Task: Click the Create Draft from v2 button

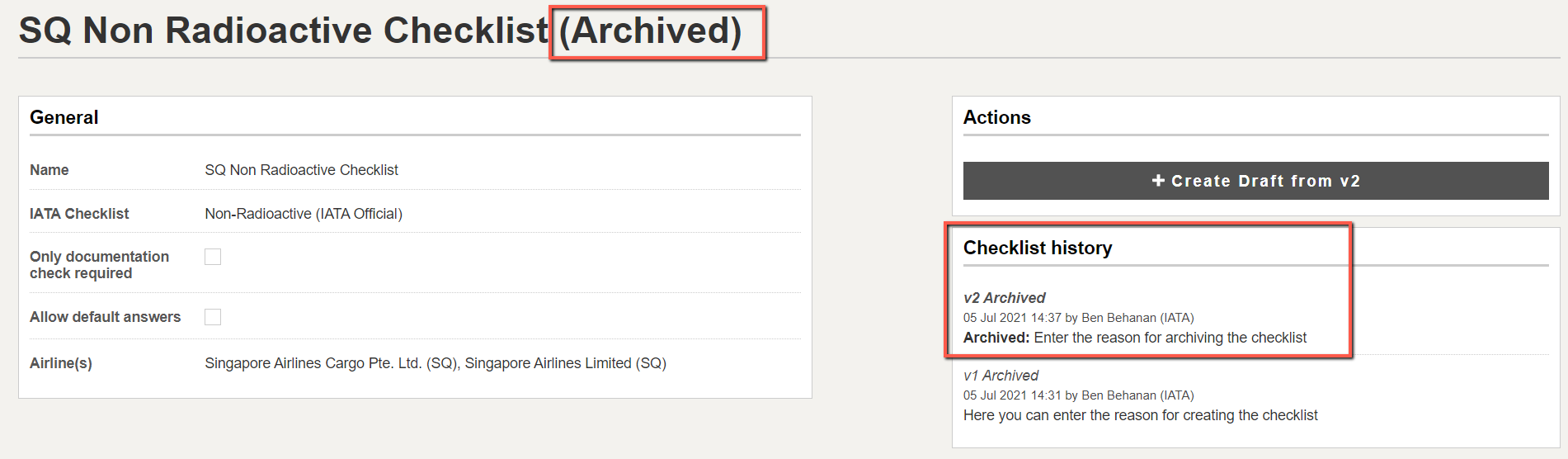Action: click(x=1255, y=181)
